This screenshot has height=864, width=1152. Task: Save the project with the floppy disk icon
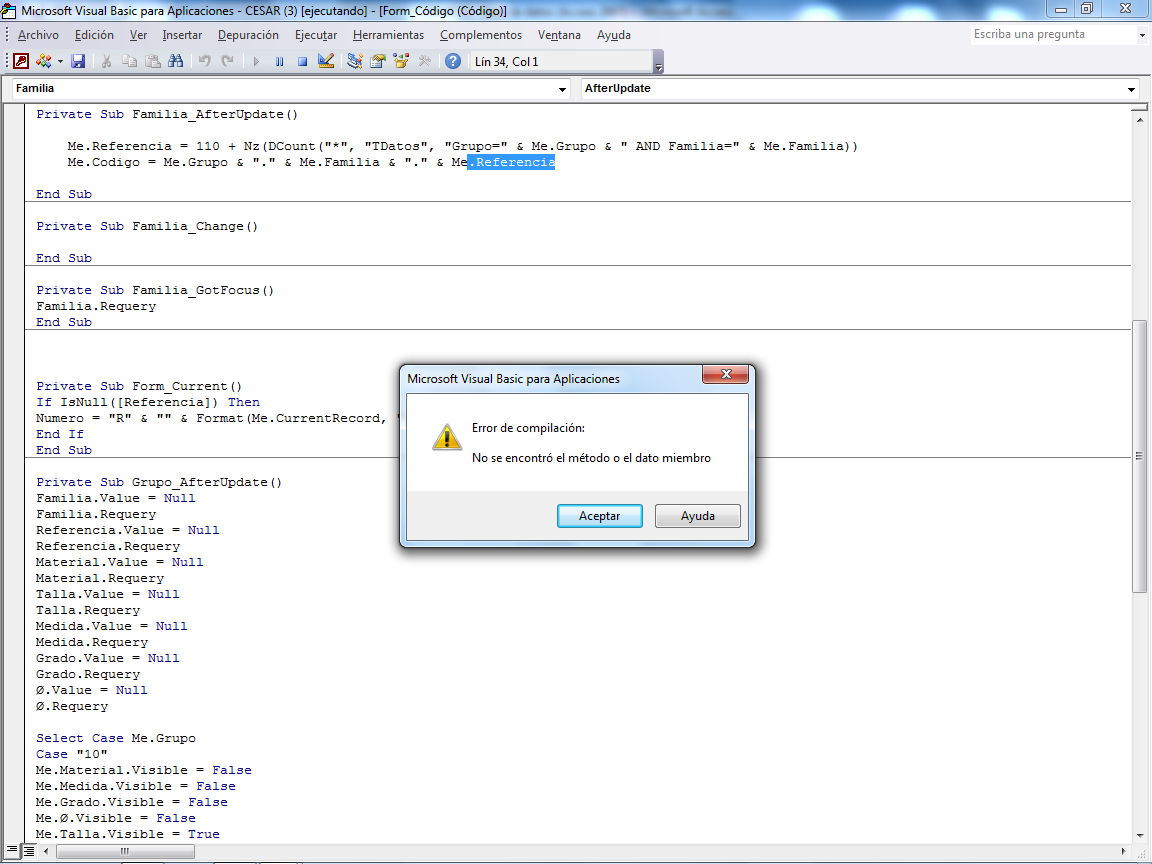(78, 61)
